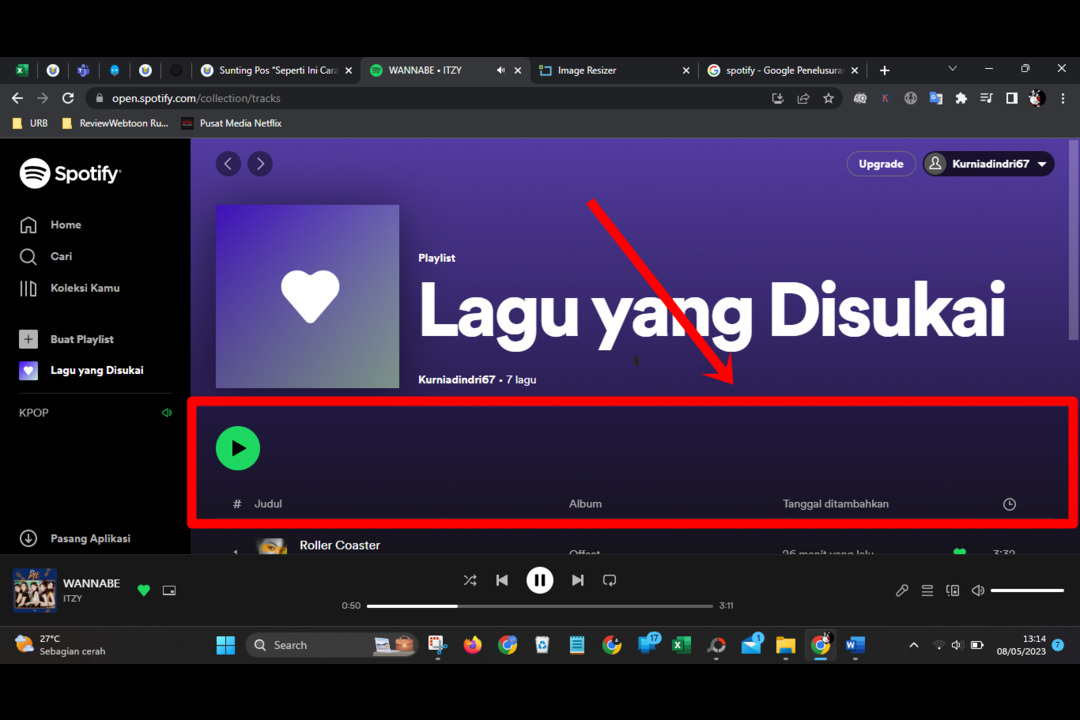Open the Kurniadindri67 account dropdown
Image resolution: width=1080 pixels, height=720 pixels.
[x=988, y=164]
